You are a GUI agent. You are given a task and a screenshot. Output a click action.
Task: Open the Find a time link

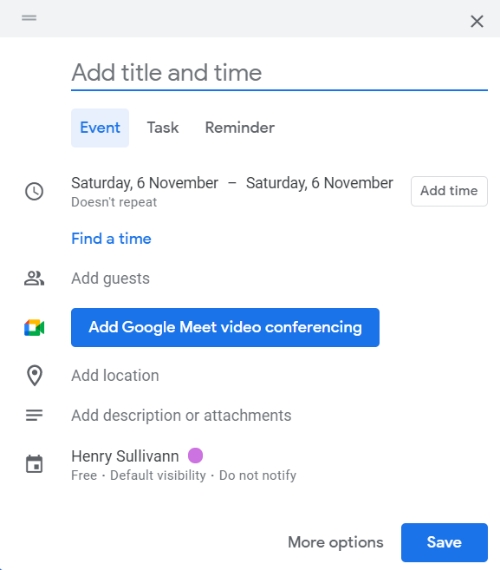[x=111, y=239]
